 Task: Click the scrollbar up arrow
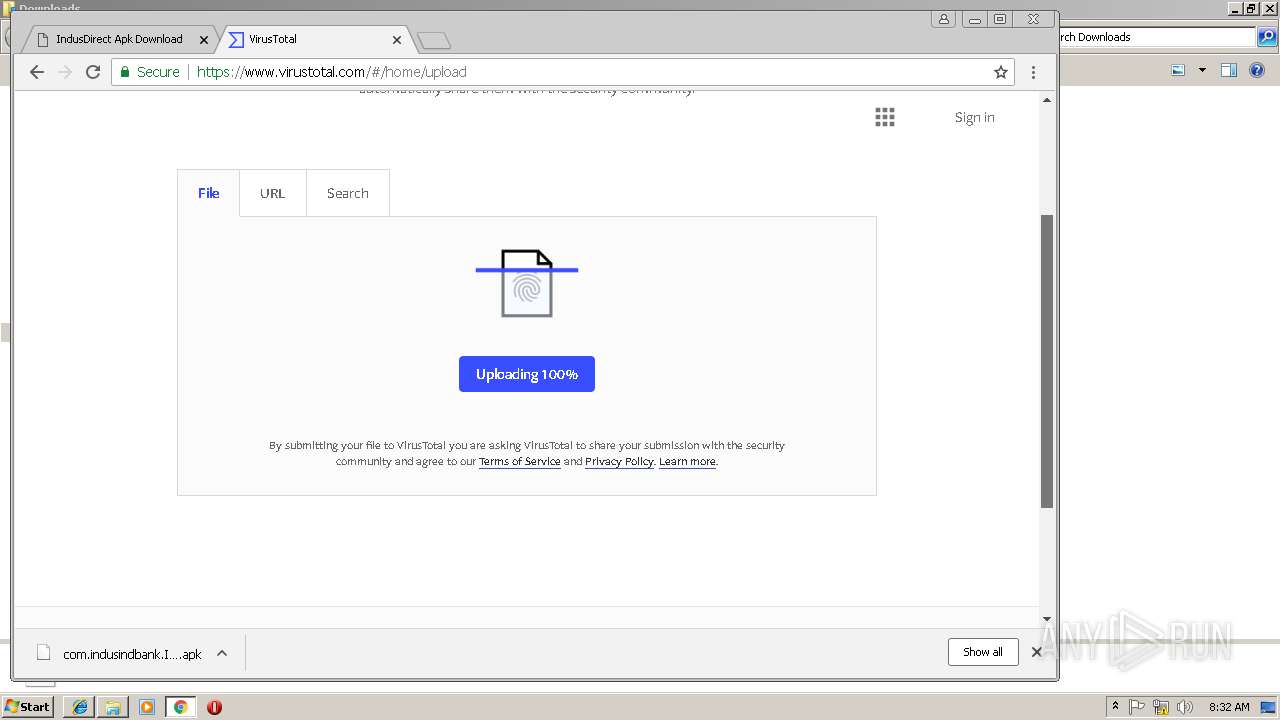coord(1047,100)
